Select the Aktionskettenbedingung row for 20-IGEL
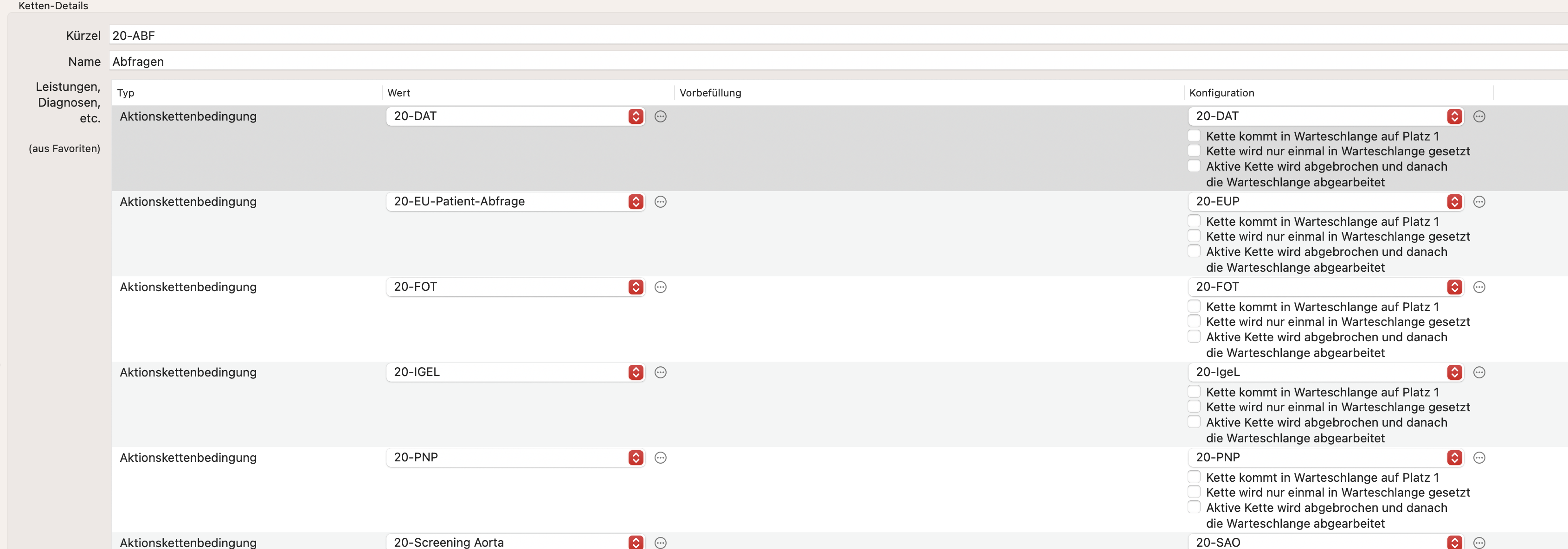Screen dimensions: 1568x549 click(x=839, y=404)
